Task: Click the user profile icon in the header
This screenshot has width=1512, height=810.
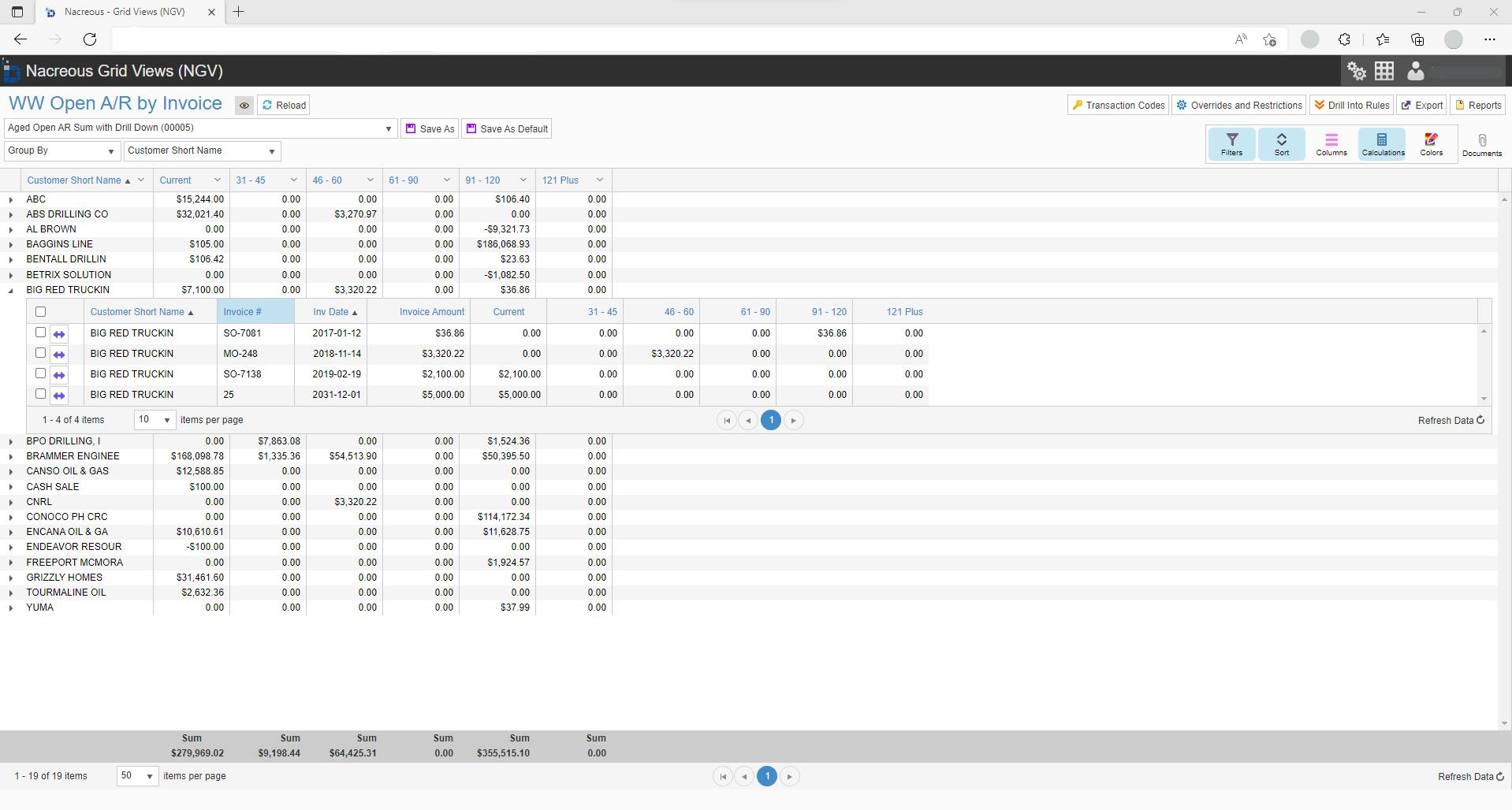Action: coord(1414,71)
